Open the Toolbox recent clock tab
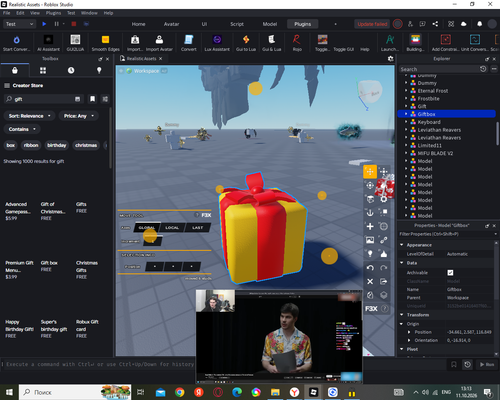Screen dimensions: 500x400 pyautogui.click(x=71, y=70)
